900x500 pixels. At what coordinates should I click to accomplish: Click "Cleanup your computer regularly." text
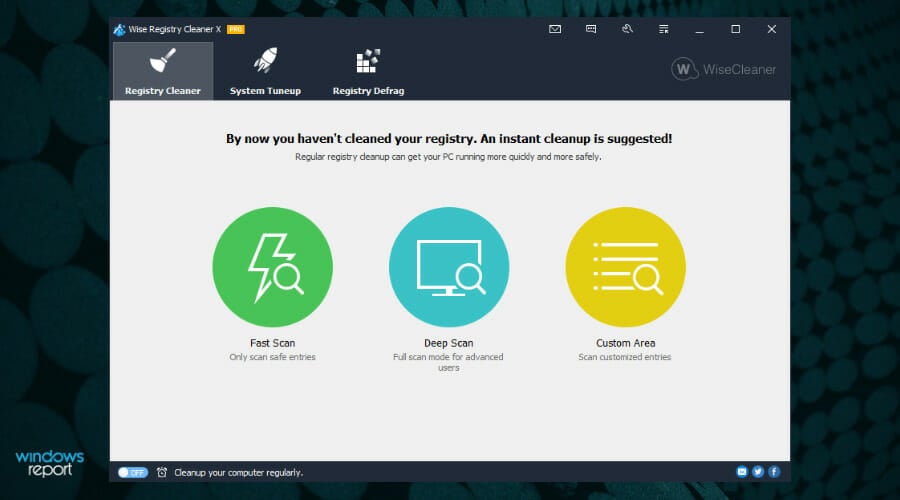[239, 472]
